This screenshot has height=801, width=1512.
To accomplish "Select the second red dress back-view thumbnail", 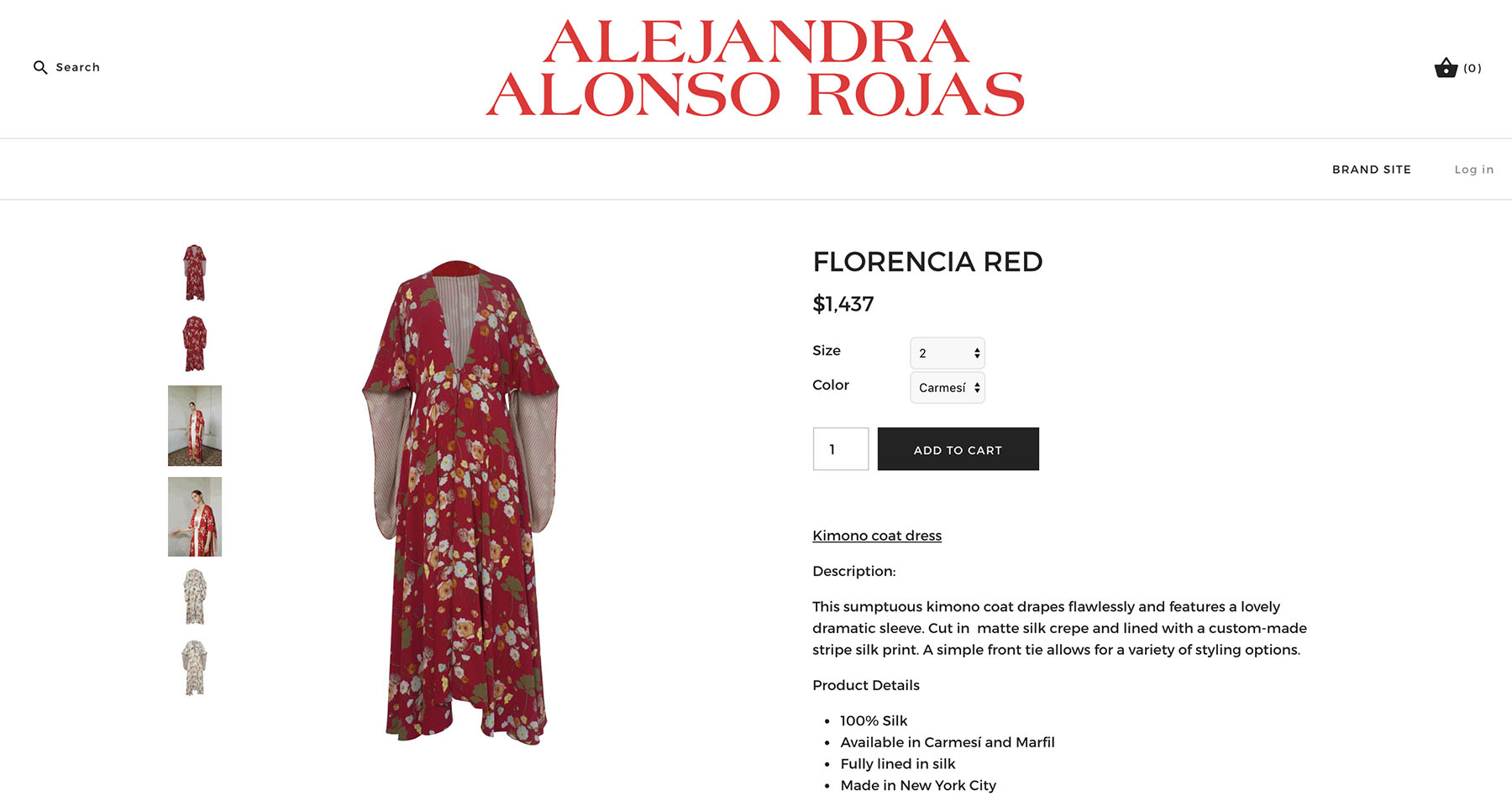I will tap(195, 343).
